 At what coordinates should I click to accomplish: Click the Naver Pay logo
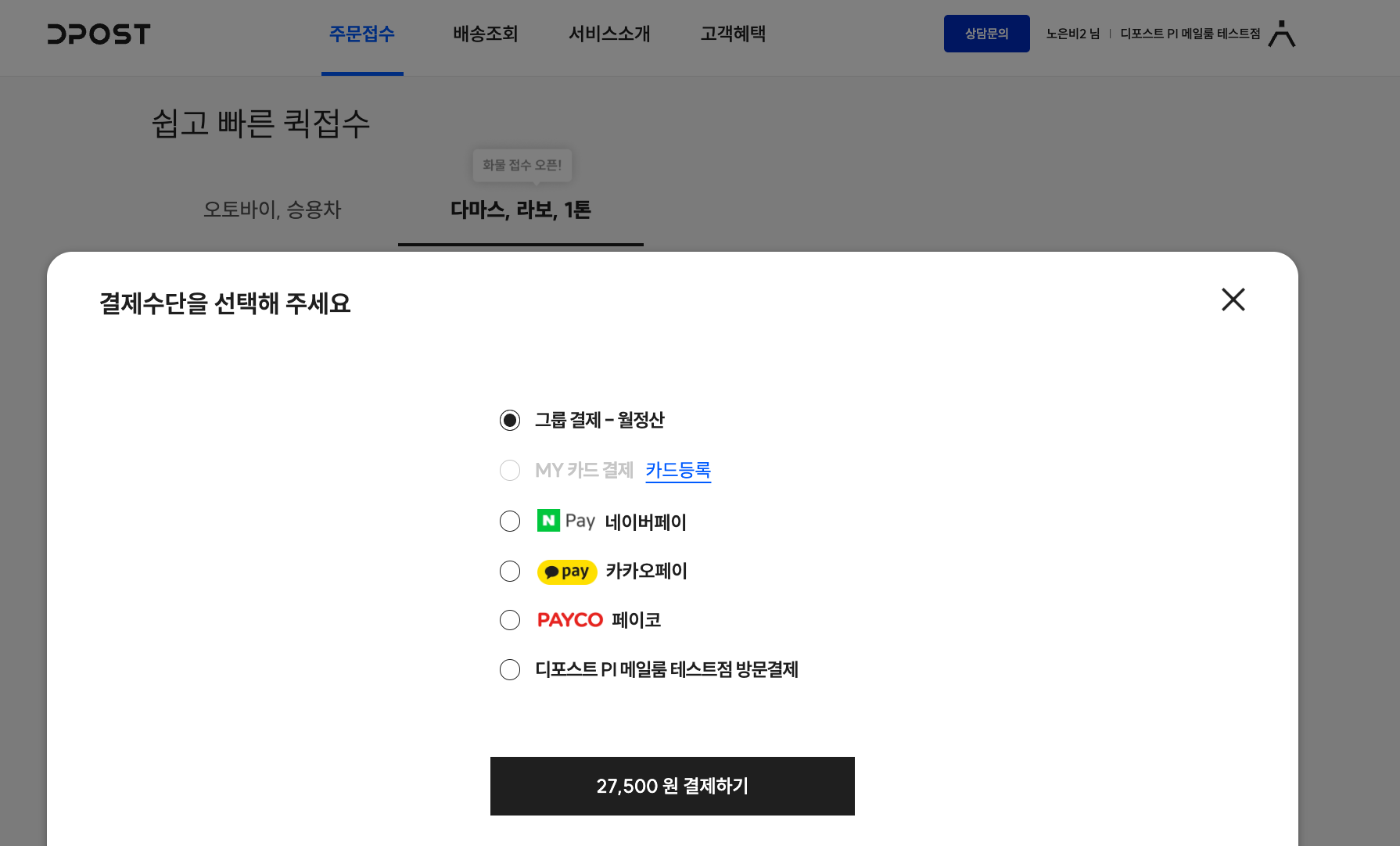(565, 521)
